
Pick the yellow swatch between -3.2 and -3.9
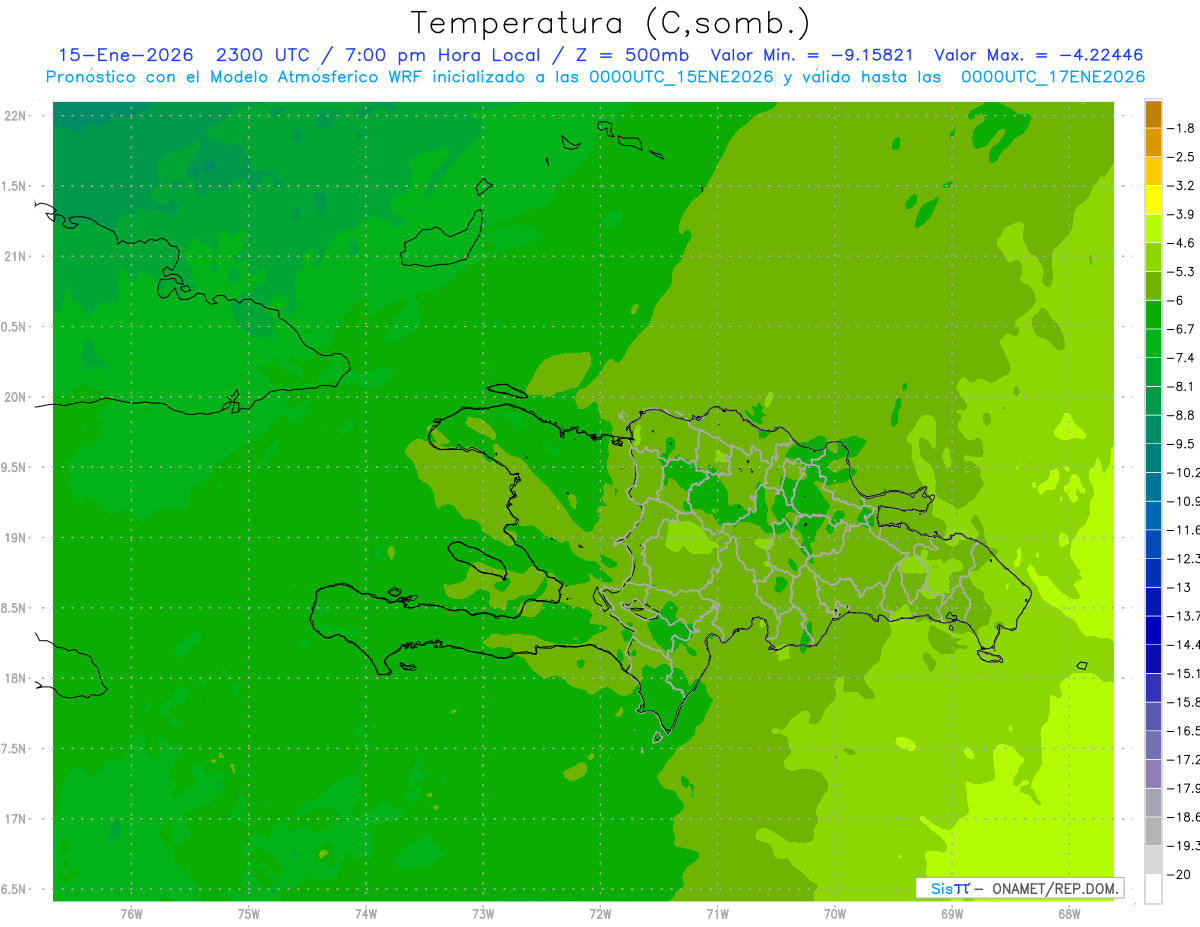pos(1153,200)
